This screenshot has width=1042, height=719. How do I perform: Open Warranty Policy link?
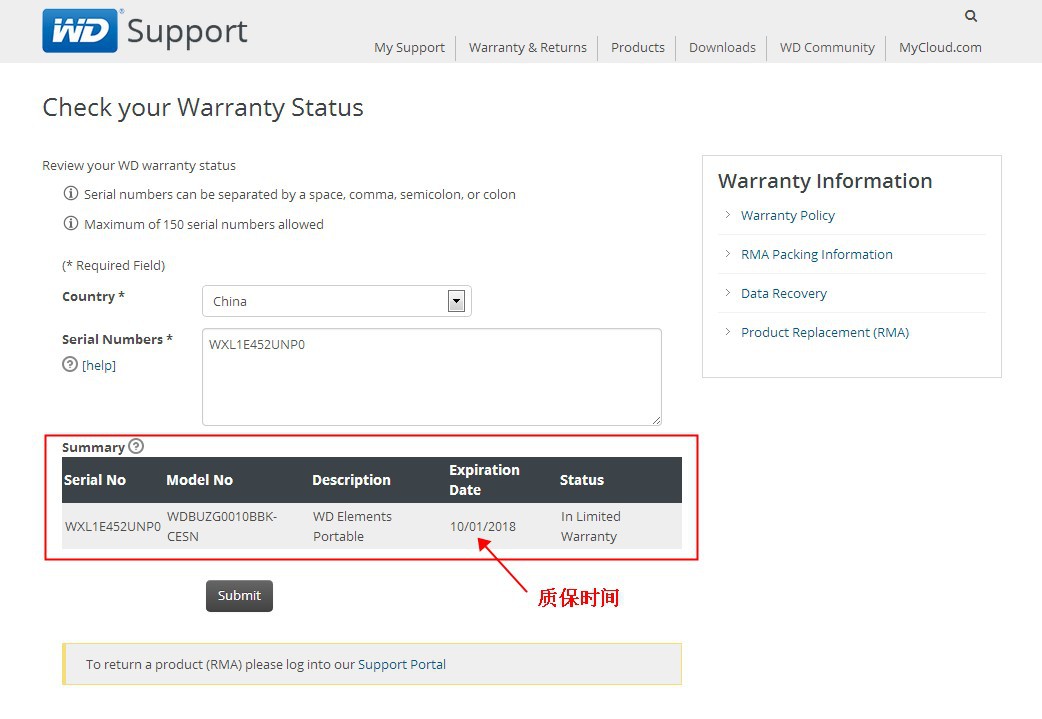tap(787, 215)
